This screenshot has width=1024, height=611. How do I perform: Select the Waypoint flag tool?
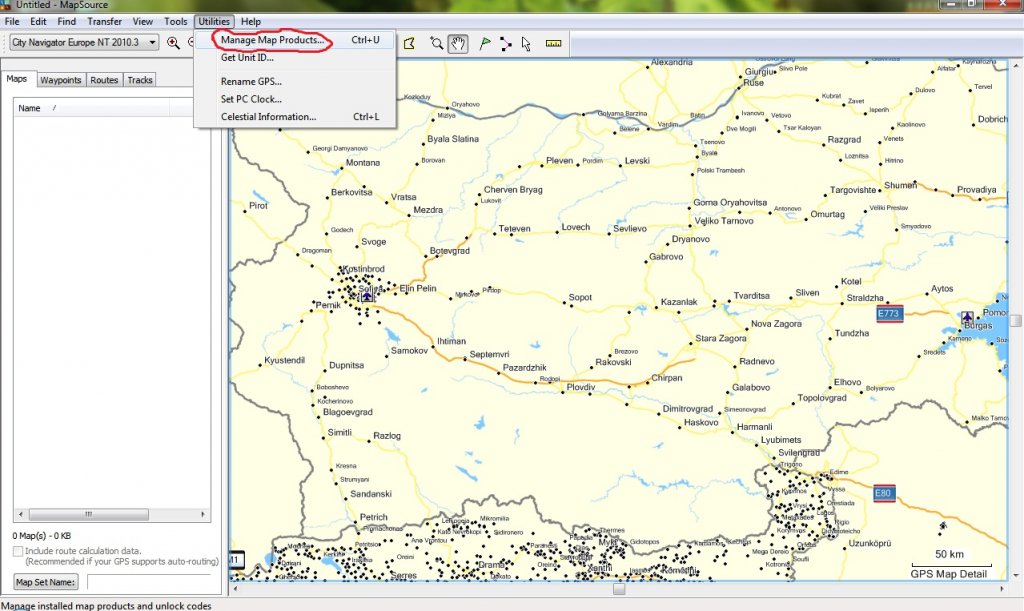[x=483, y=43]
